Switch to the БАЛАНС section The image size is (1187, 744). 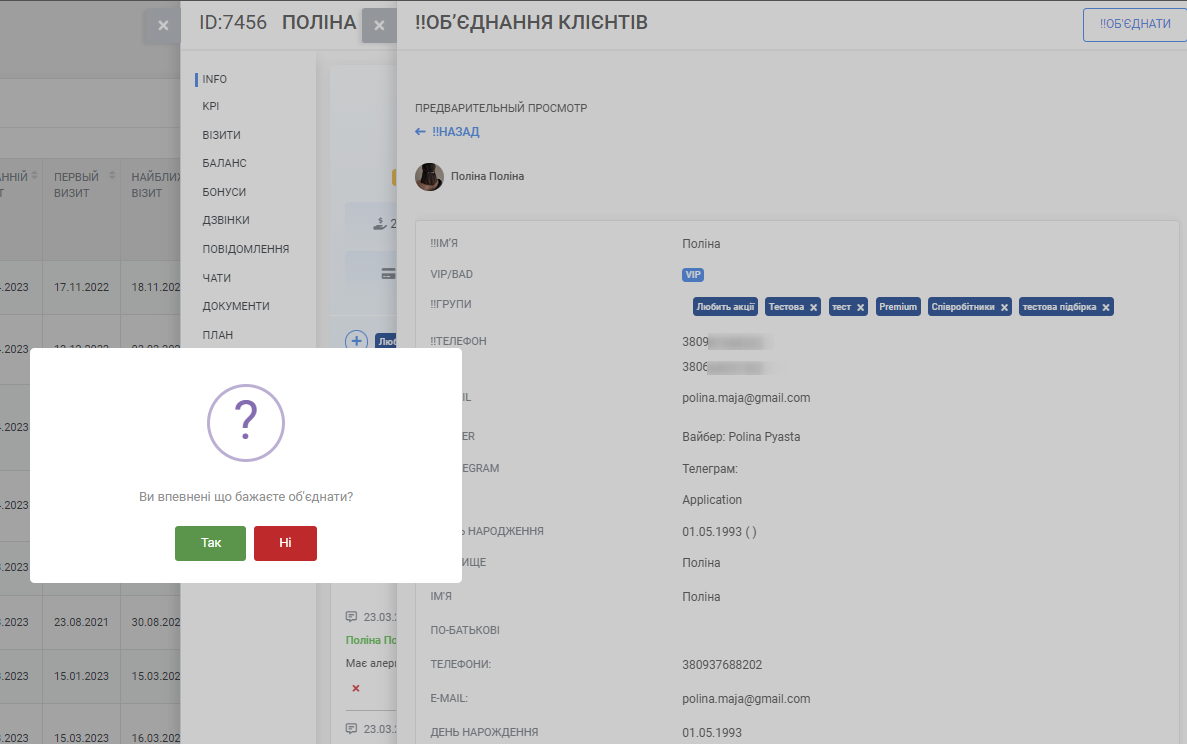pos(224,163)
